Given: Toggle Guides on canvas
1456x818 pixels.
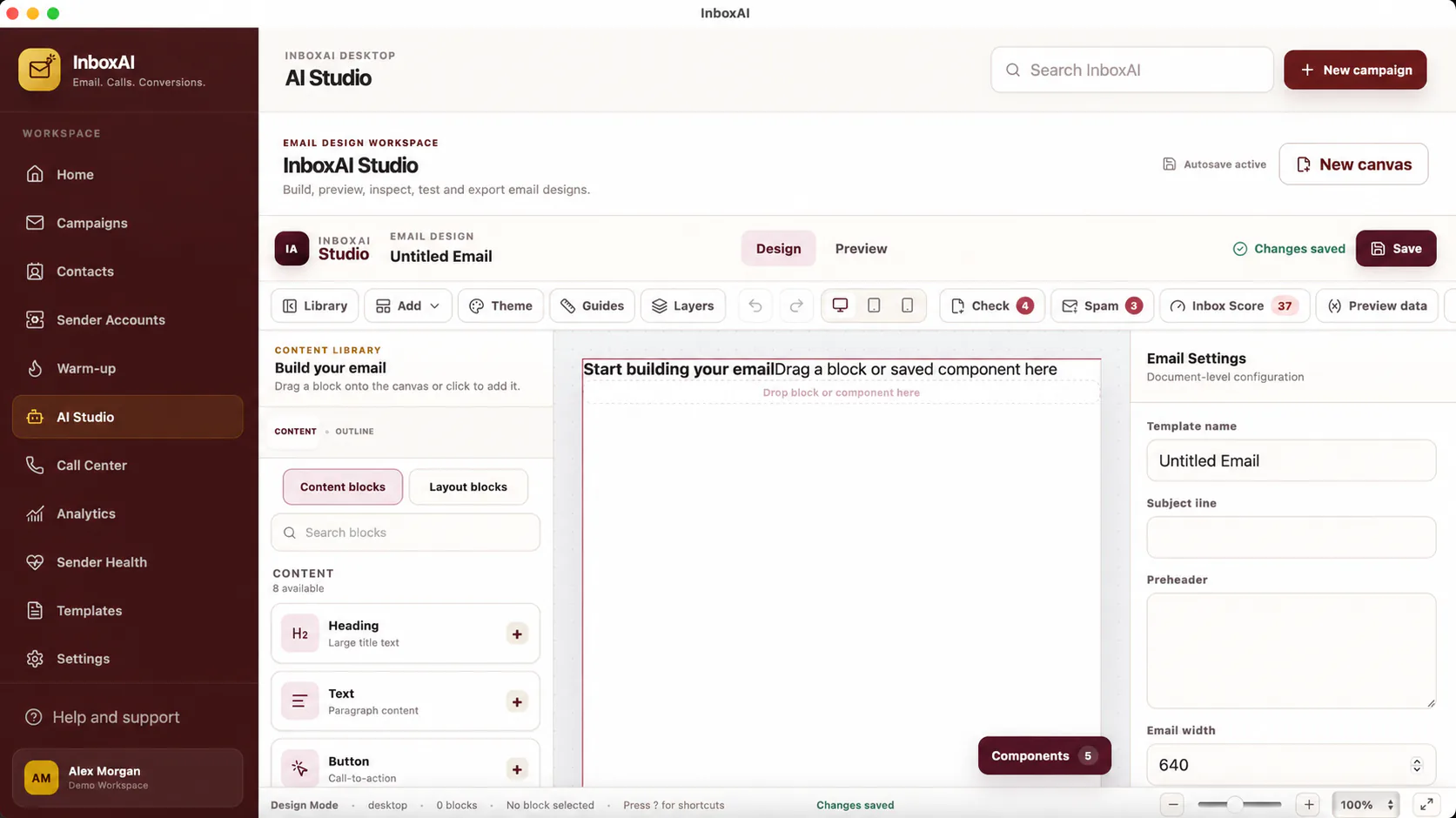Looking at the screenshot, I should pos(592,305).
